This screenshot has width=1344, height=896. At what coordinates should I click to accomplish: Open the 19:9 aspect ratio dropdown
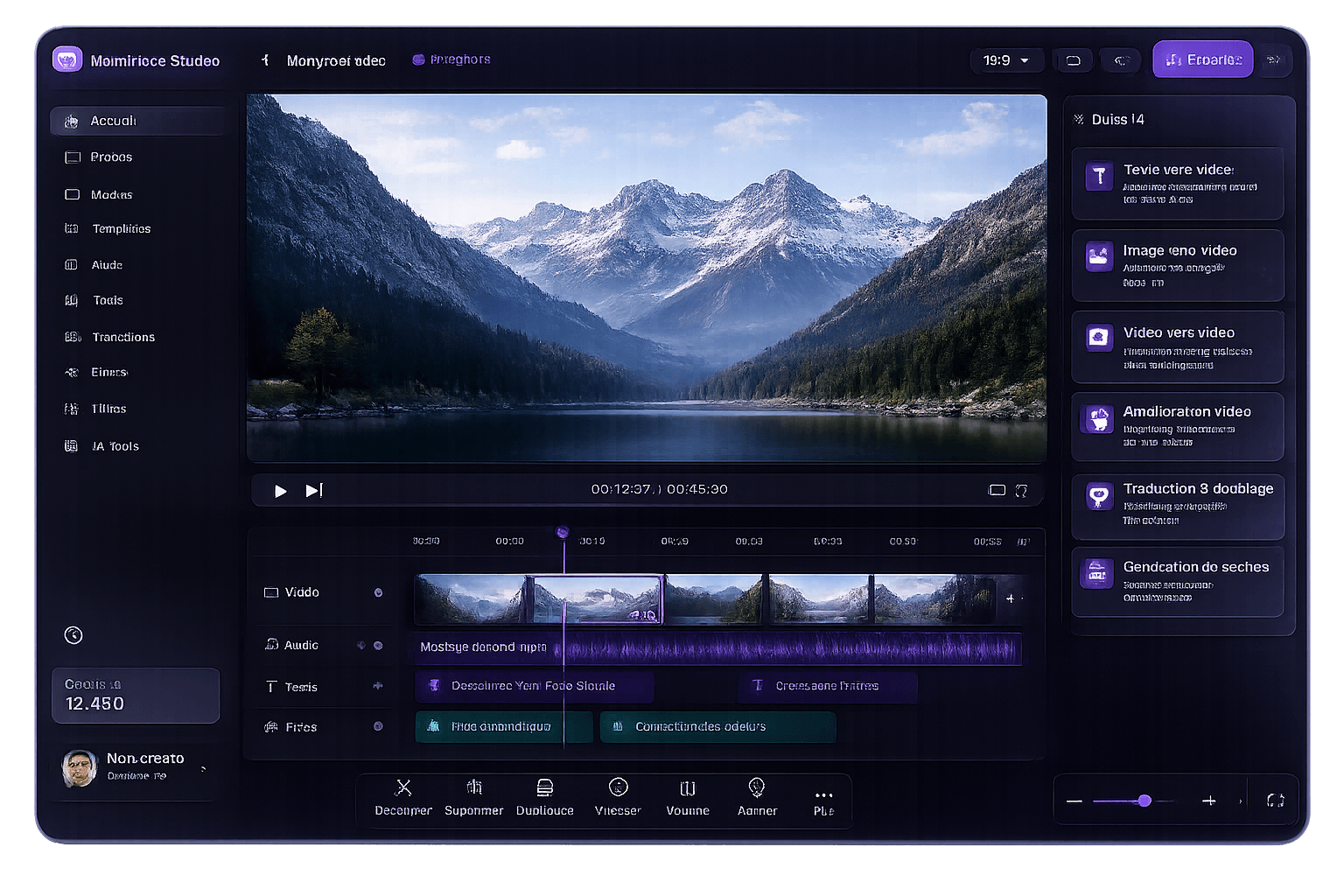(1006, 60)
